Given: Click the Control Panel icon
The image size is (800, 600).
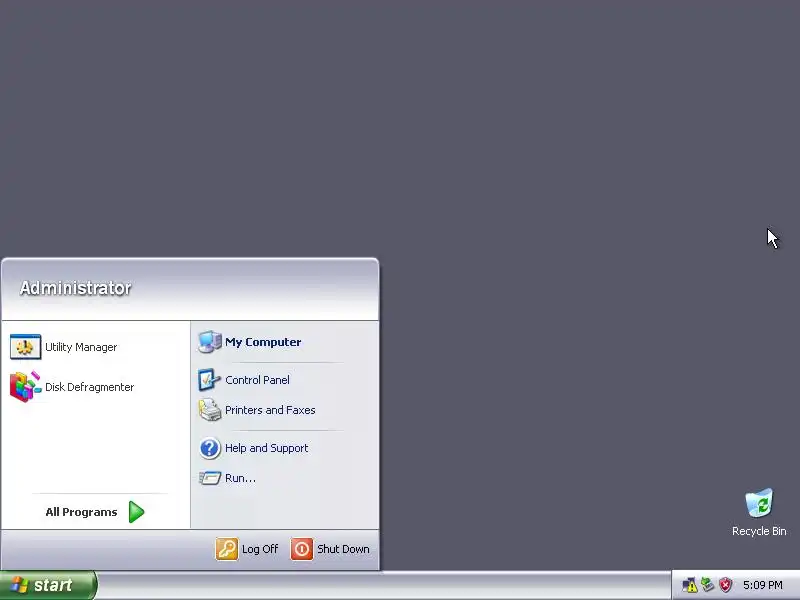Looking at the screenshot, I should (x=209, y=380).
